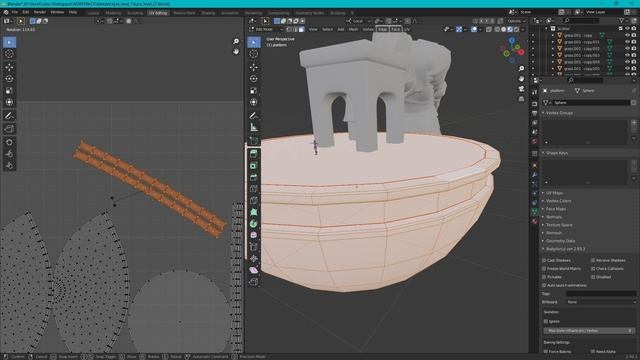The image size is (640, 360).
Task: Select the UV editor Scale tool
Action: [9, 91]
